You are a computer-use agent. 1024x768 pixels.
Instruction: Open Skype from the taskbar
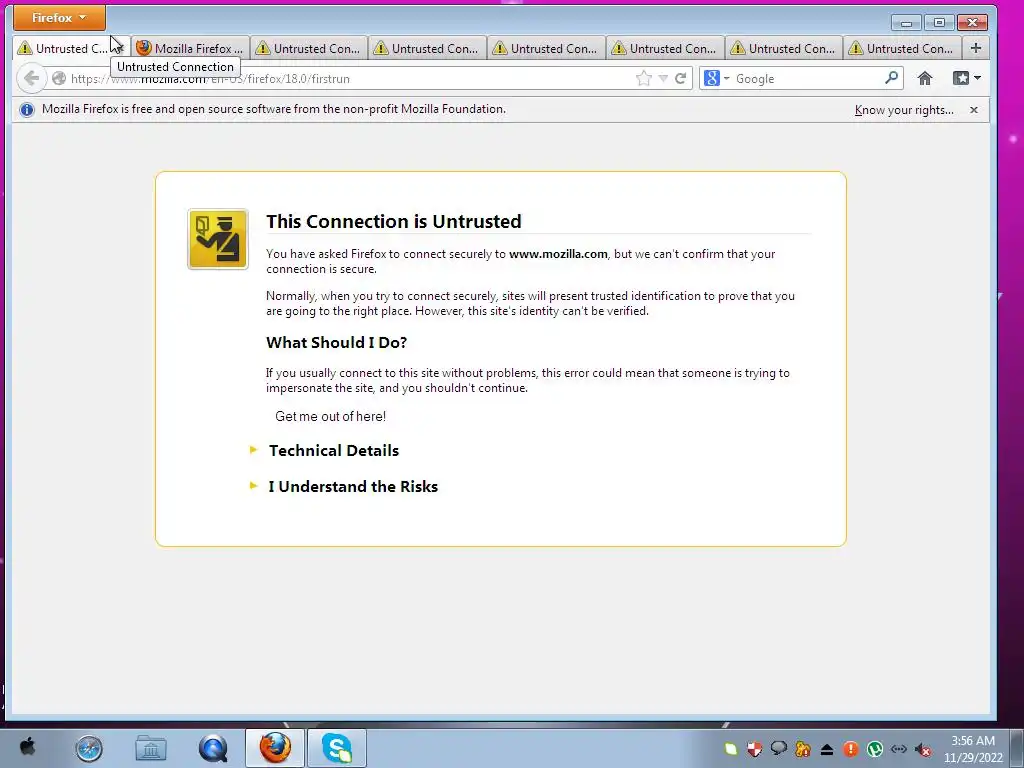[336, 748]
